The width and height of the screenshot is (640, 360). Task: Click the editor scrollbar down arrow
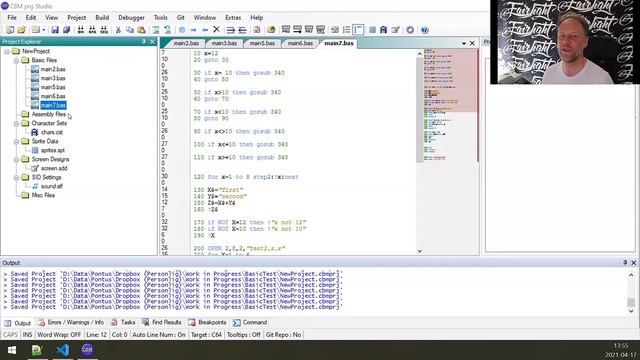click(420, 251)
